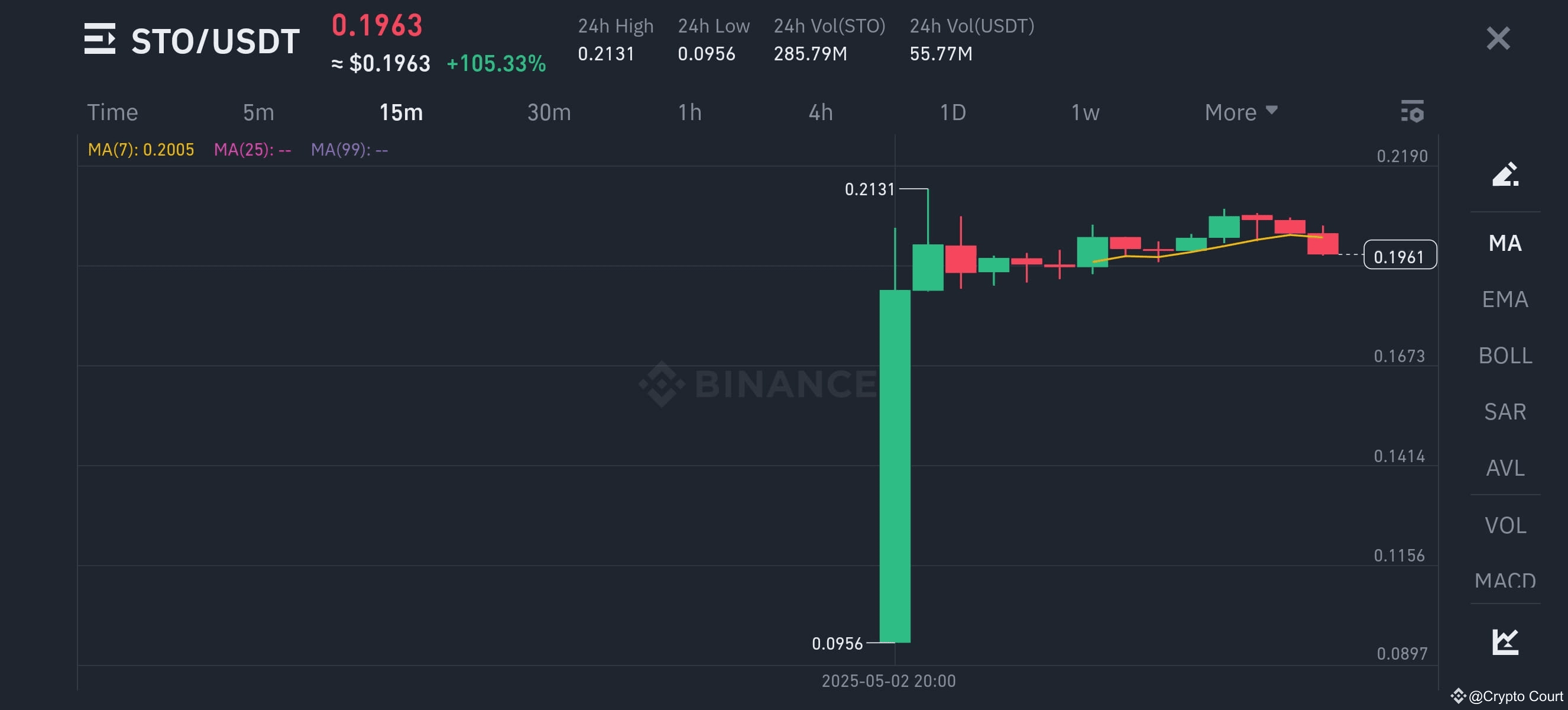Click the STO/USDT token logo

click(101, 39)
